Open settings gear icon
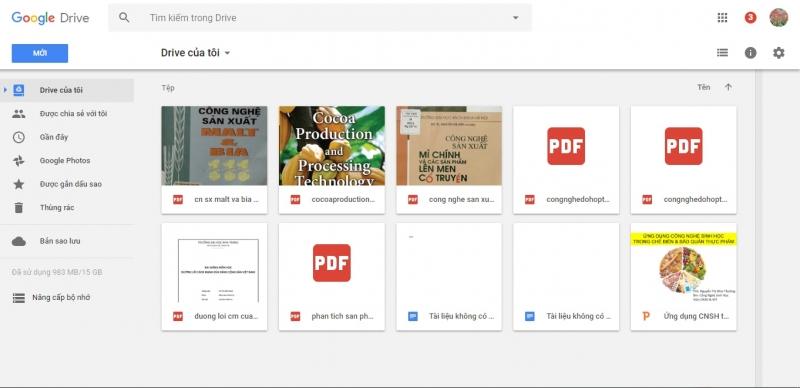800x388 pixels. pos(779,53)
